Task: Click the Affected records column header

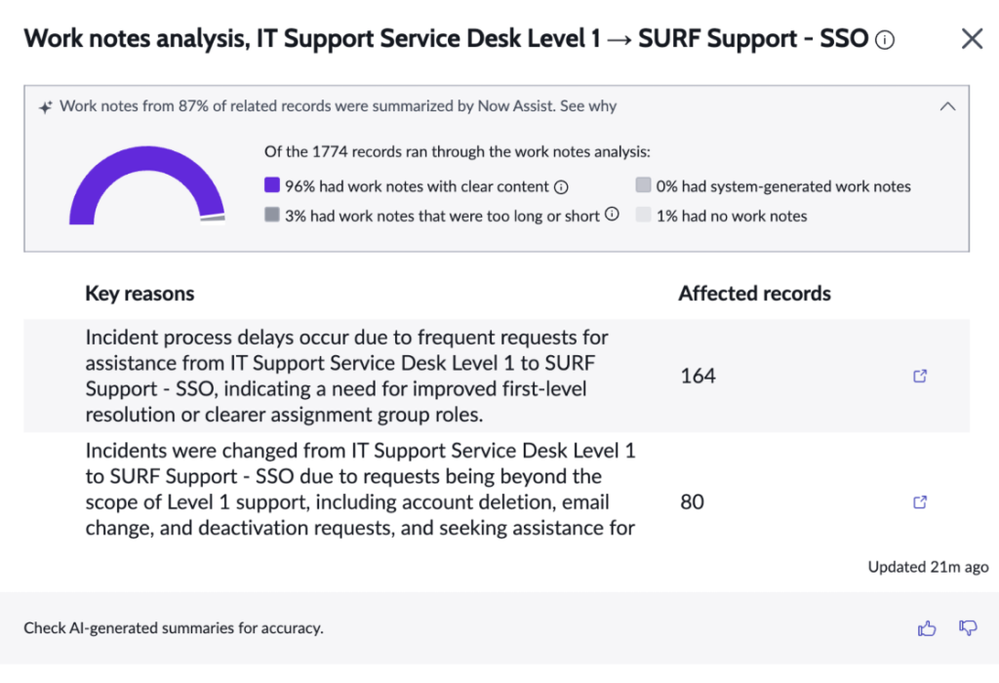Action: (754, 294)
